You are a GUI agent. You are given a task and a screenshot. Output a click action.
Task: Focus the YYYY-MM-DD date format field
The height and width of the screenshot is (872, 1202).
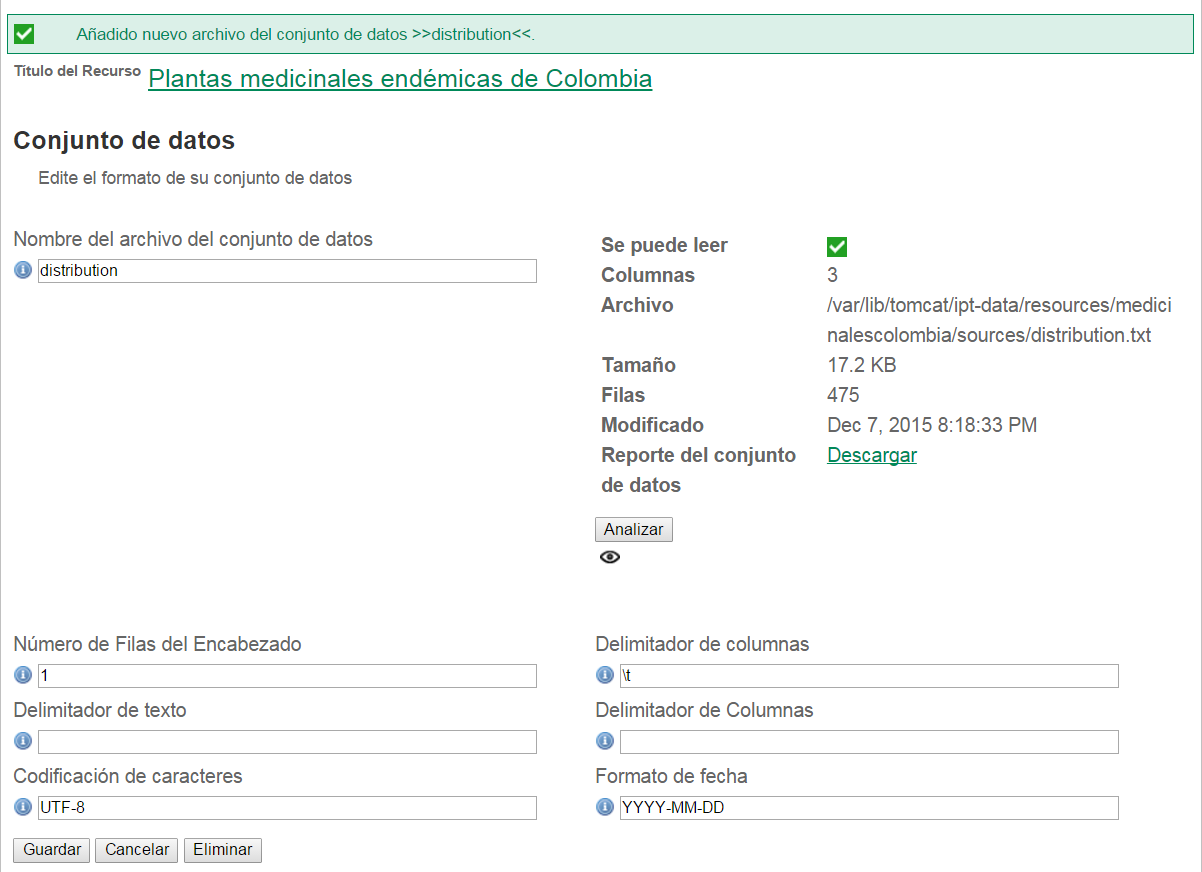point(869,808)
